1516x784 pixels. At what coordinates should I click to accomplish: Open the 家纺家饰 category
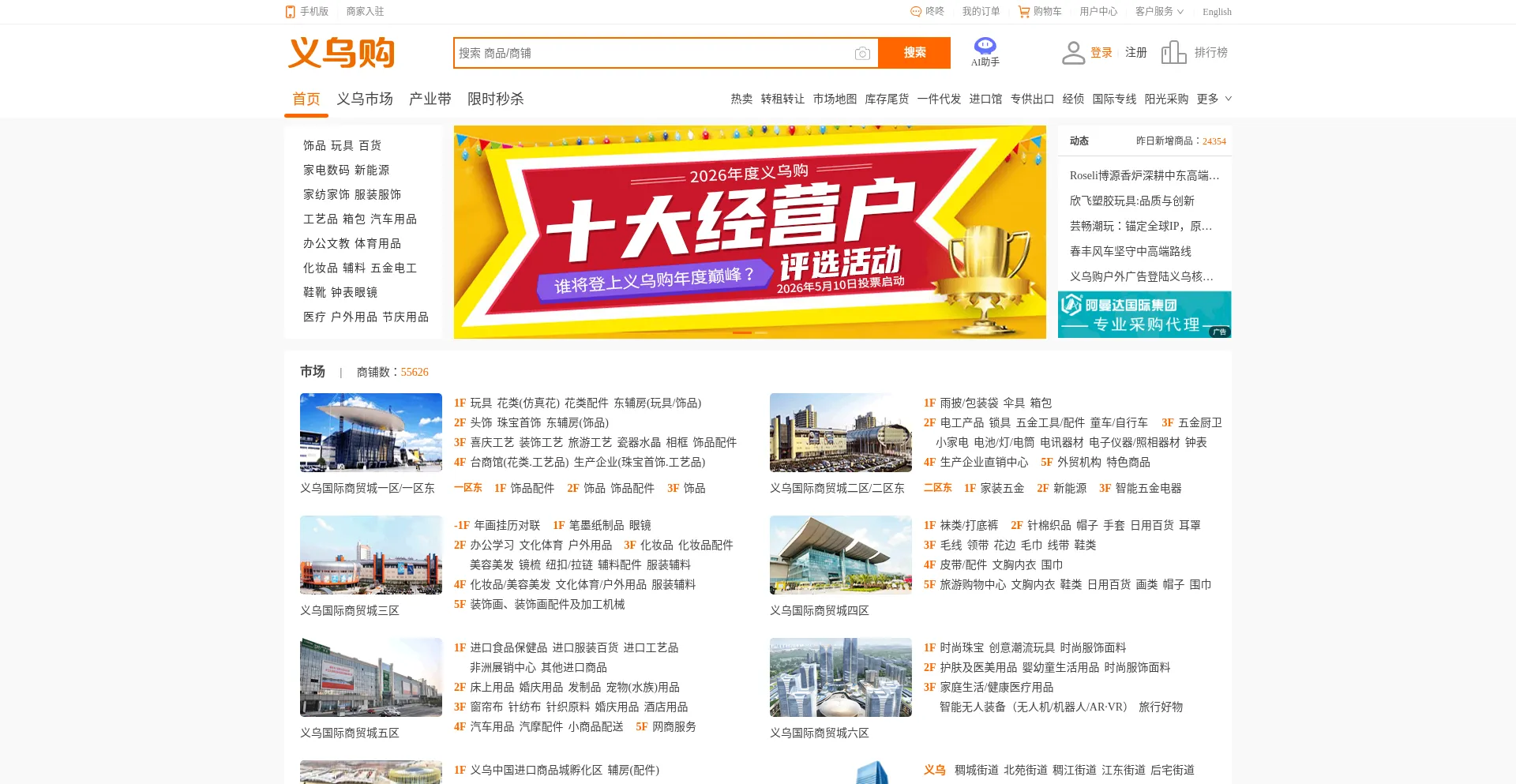326,194
